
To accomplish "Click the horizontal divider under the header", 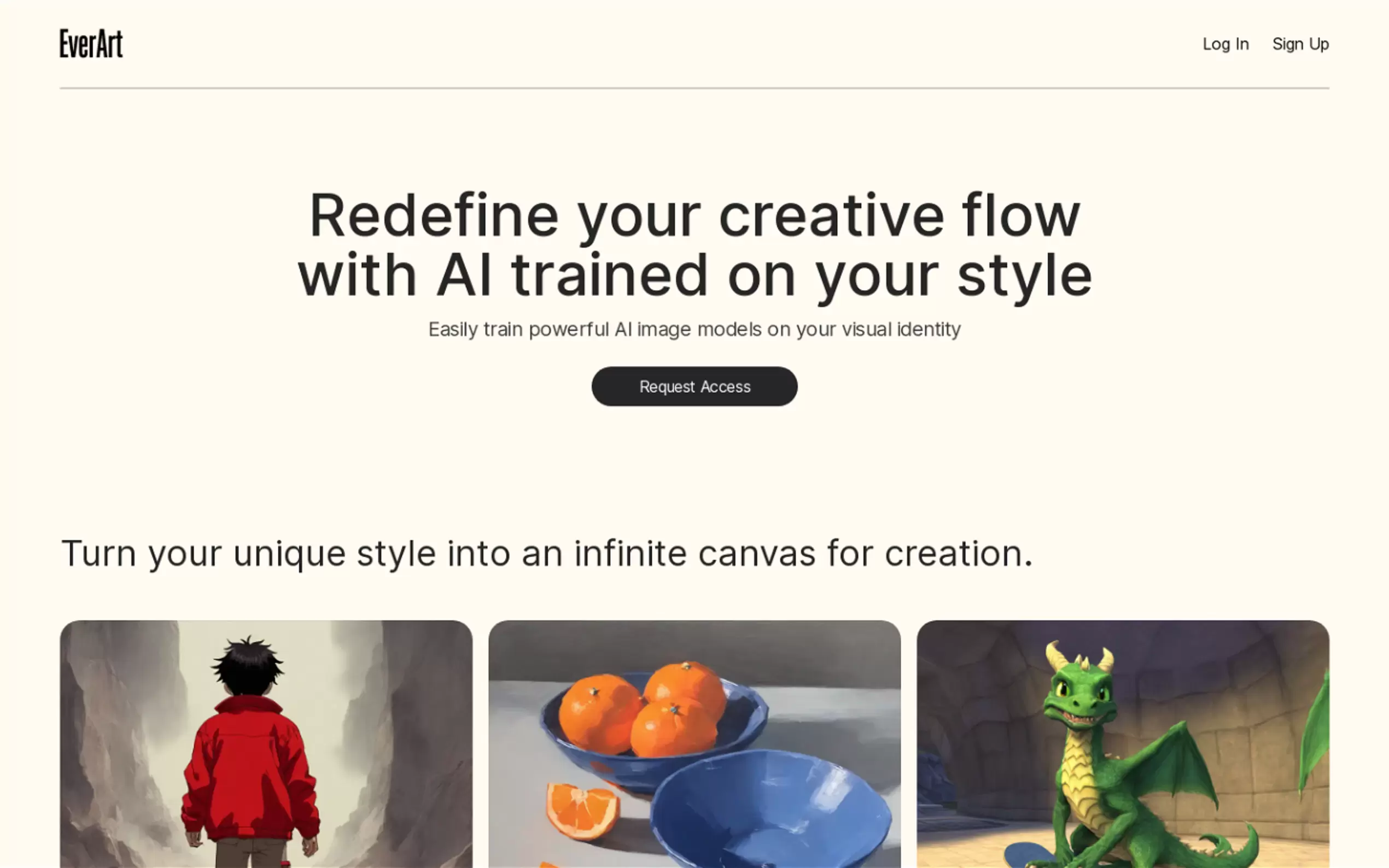I will [694, 88].
